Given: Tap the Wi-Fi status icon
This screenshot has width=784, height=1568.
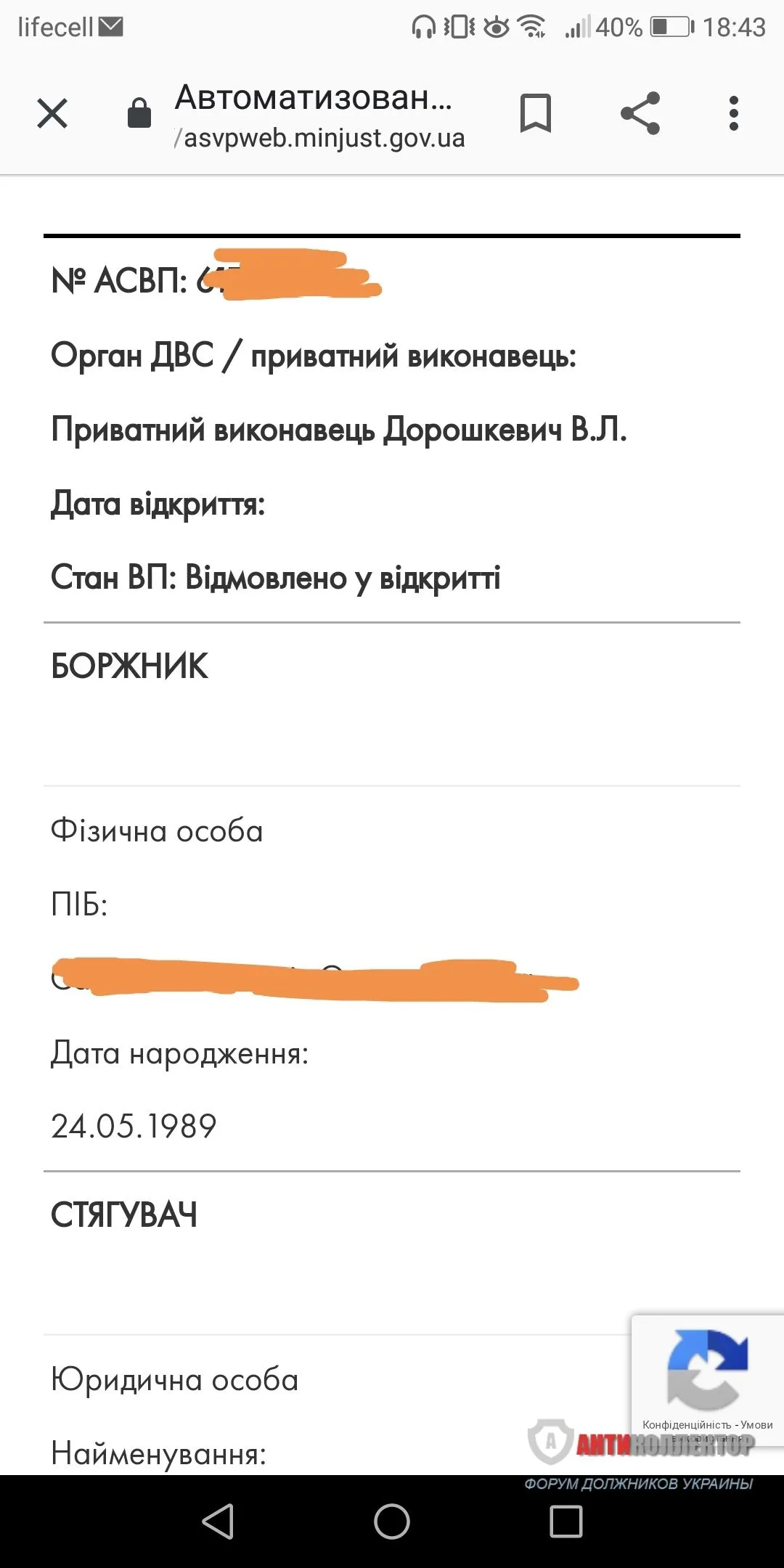Looking at the screenshot, I should [533, 28].
